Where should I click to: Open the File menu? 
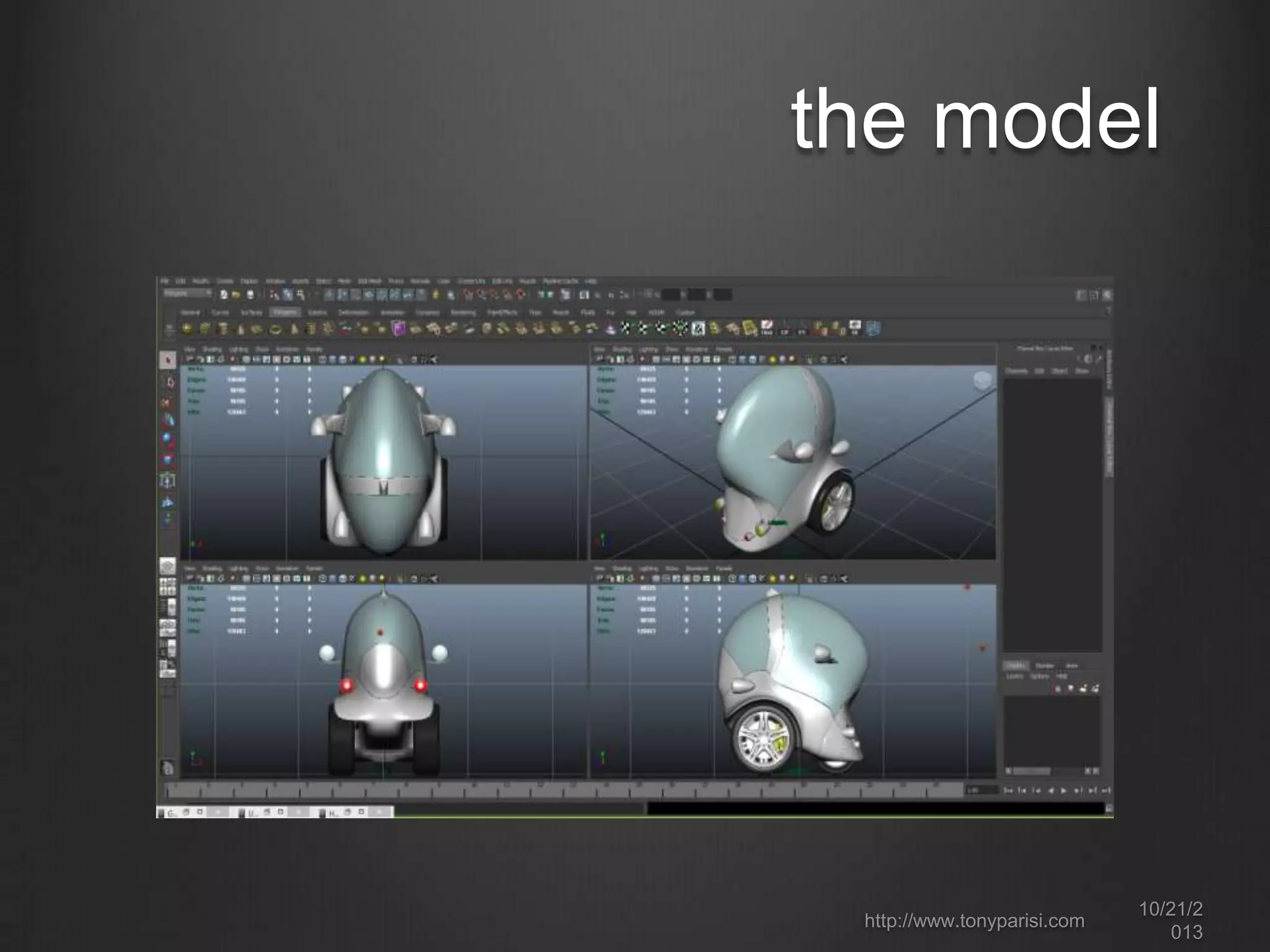point(165,281)
